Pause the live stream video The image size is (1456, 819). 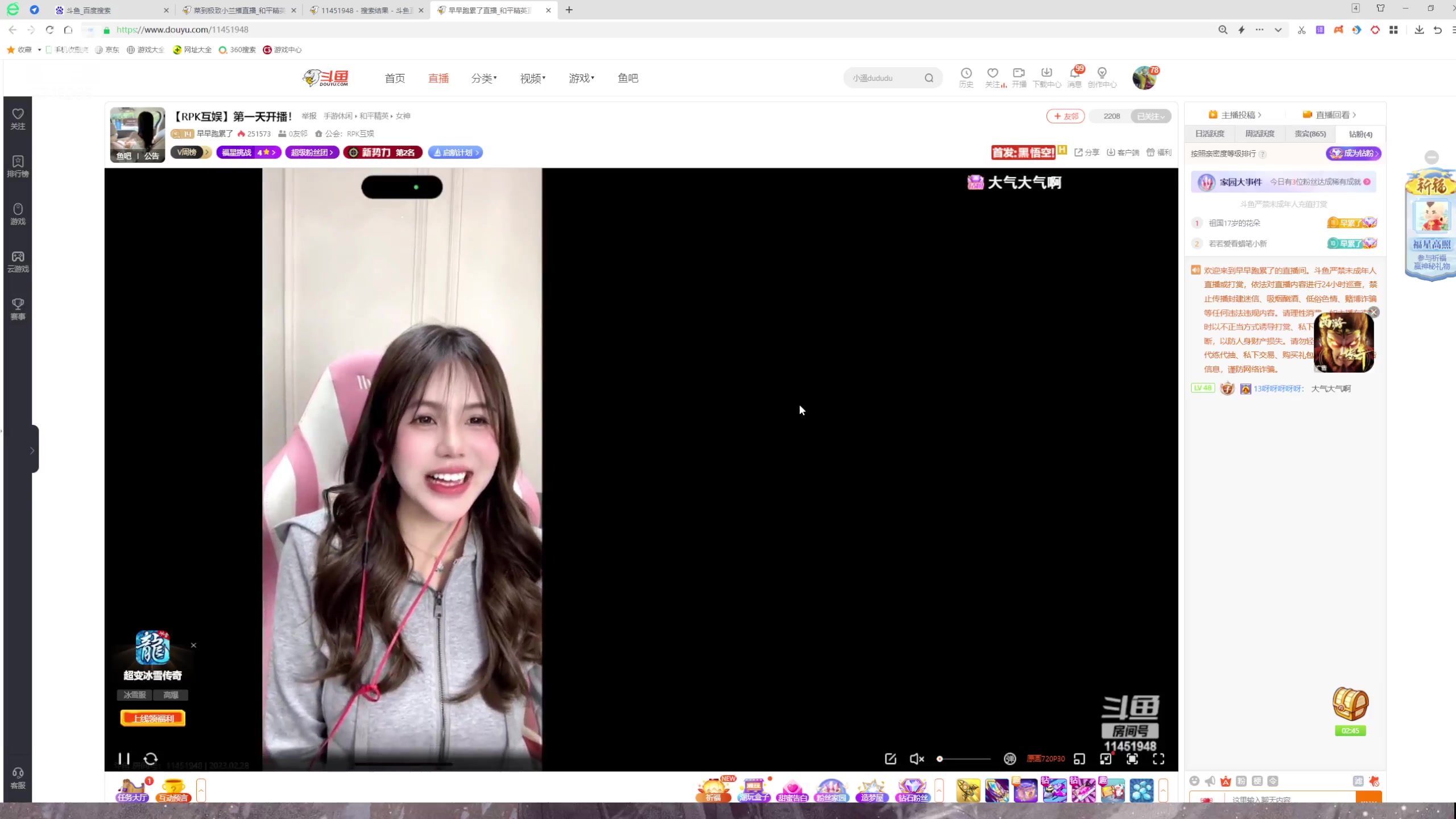(124, 759)
